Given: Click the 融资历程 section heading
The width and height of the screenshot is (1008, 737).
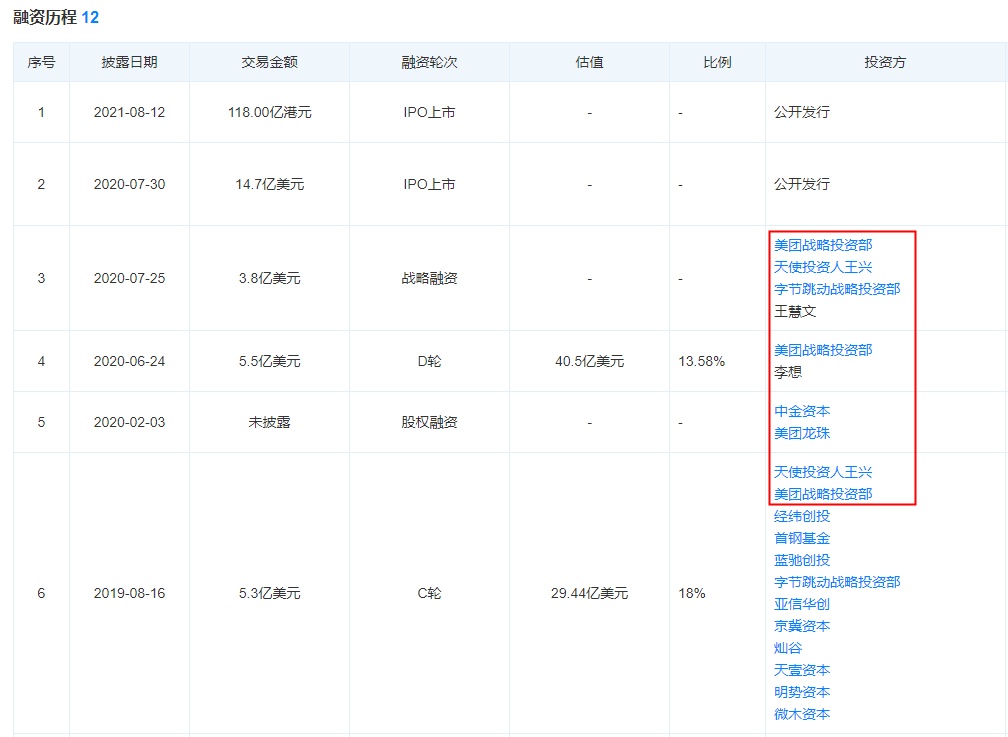Looking at the screenshot, I should click(x=45, y=17).
